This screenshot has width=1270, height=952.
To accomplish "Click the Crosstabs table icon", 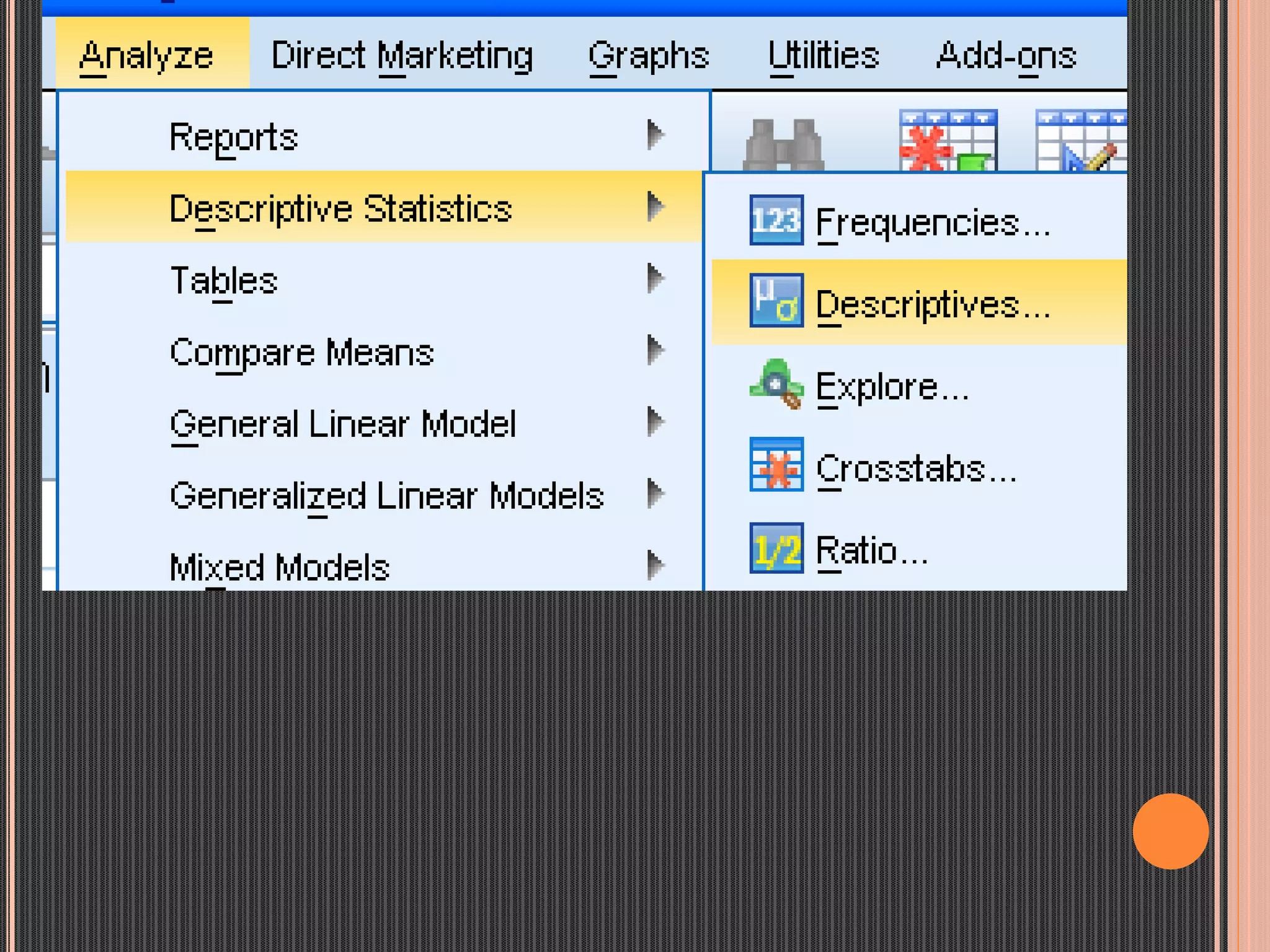I will [776, 464].
